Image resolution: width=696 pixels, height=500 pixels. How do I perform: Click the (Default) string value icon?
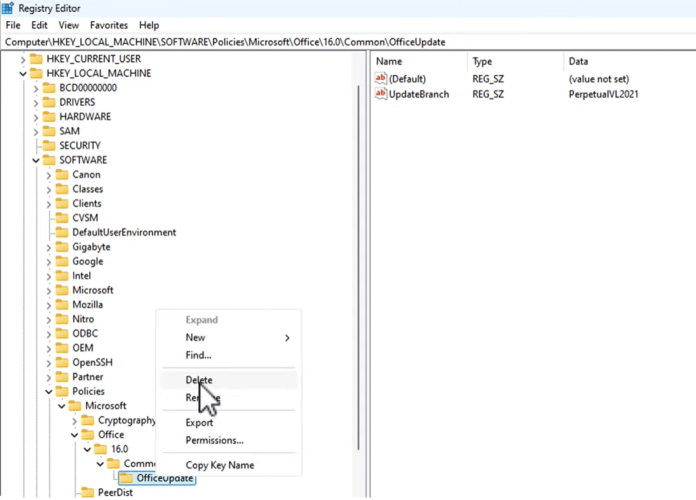click(x=380, y=78)
